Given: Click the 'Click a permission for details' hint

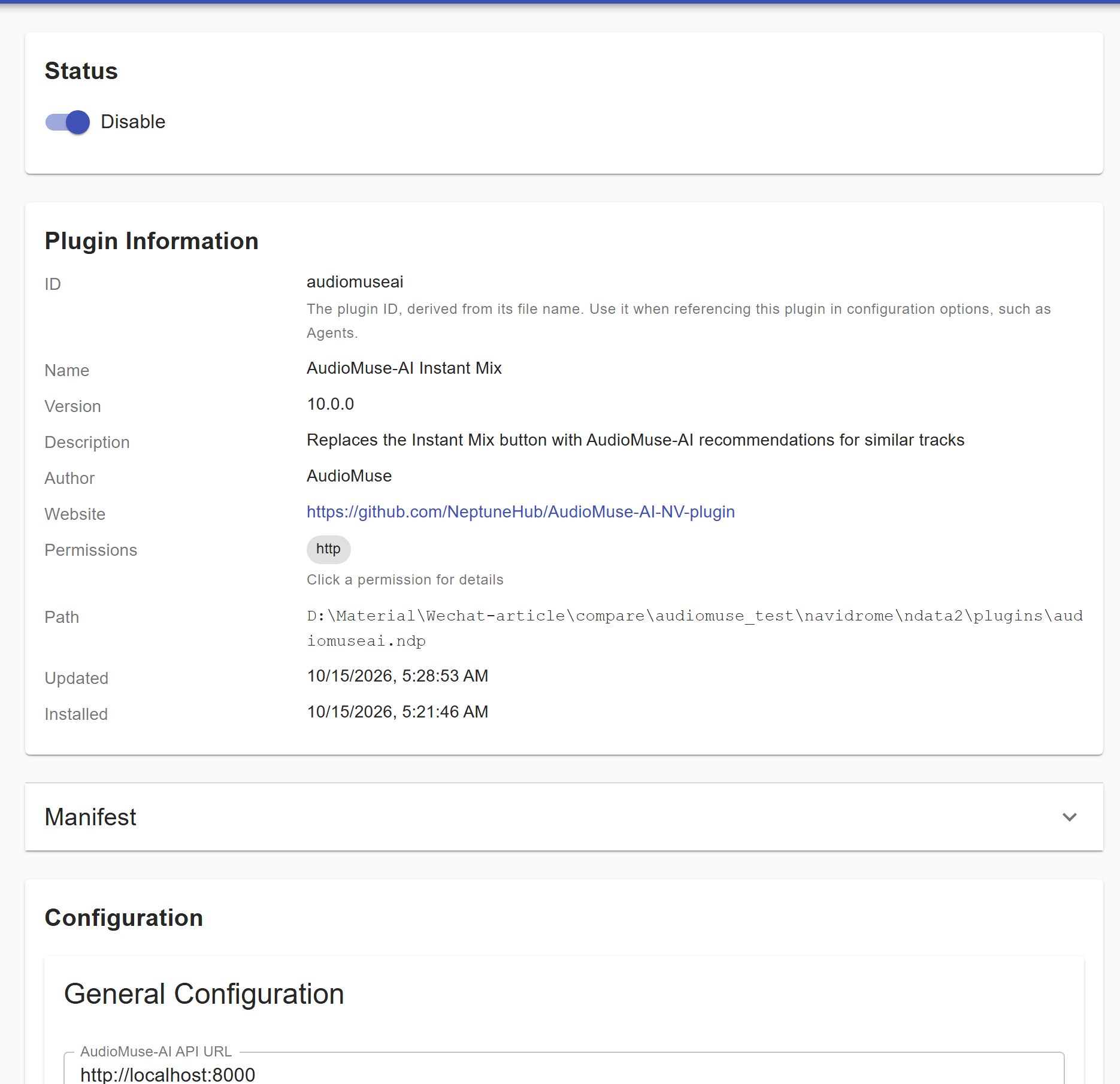Looking at the screenshot, I should (x=405, y=580).
